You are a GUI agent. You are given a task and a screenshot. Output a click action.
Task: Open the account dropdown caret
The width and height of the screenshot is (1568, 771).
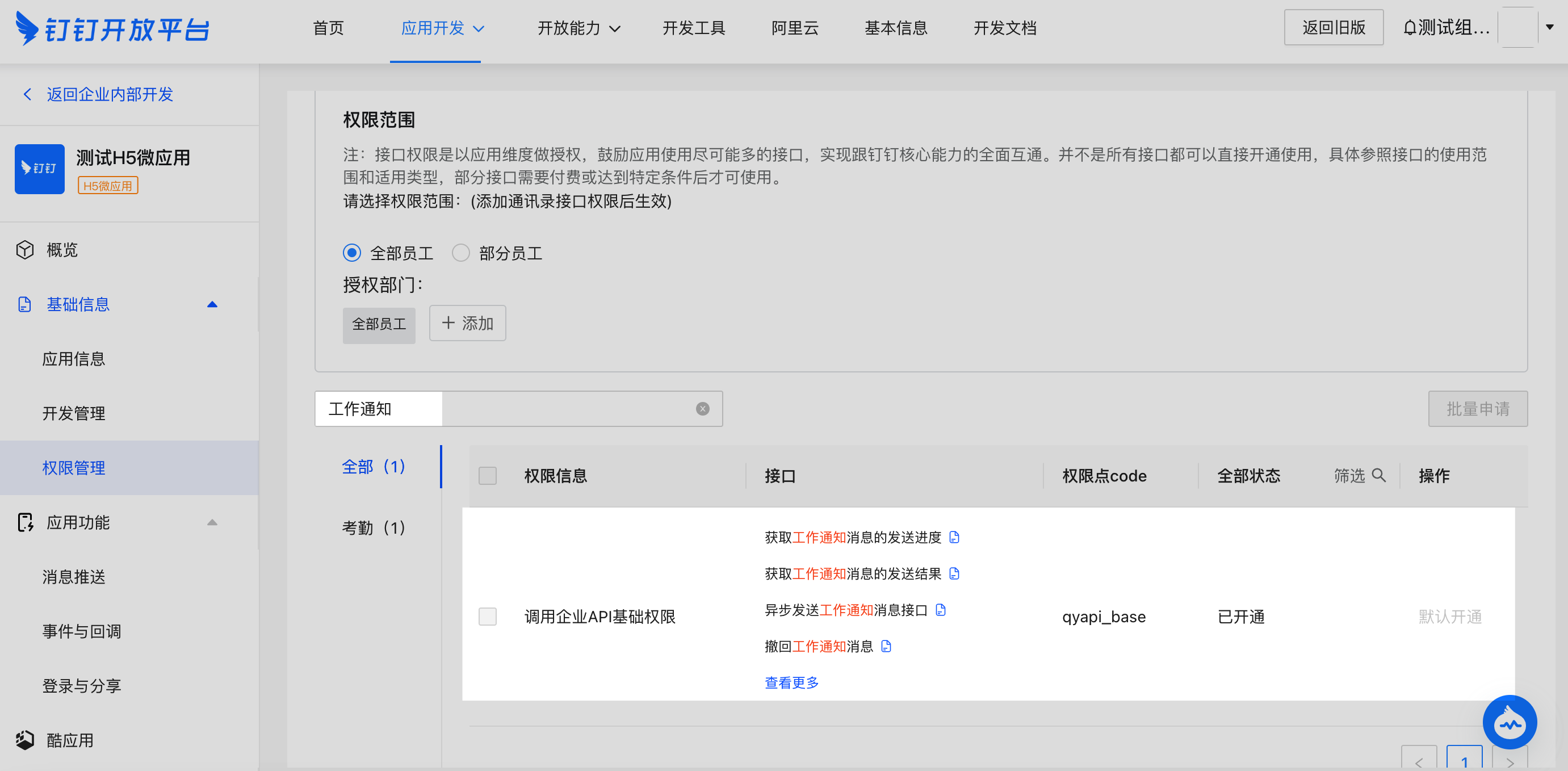tap(1550, 27)
